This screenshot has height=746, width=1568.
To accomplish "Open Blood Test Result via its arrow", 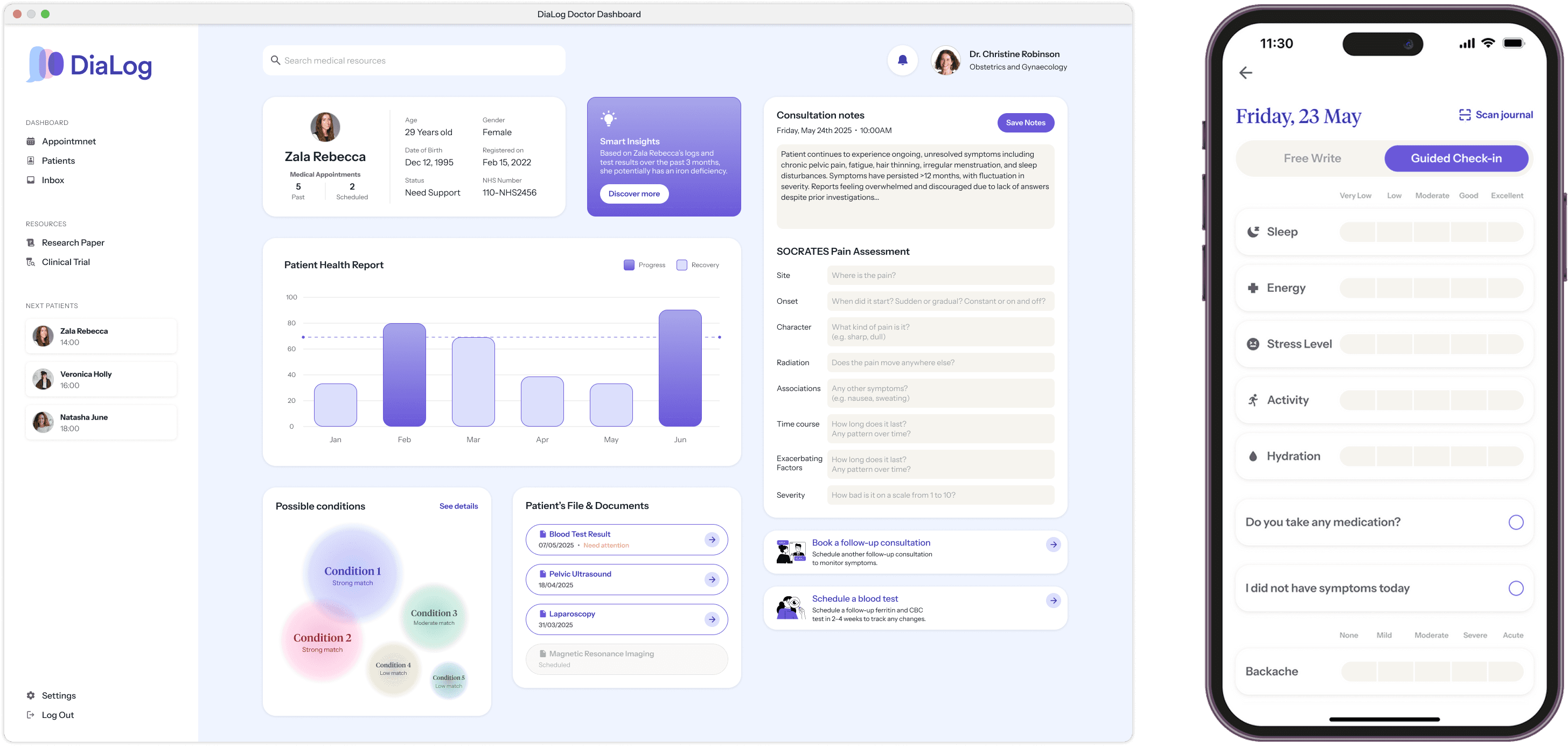I will coord(712,540).
